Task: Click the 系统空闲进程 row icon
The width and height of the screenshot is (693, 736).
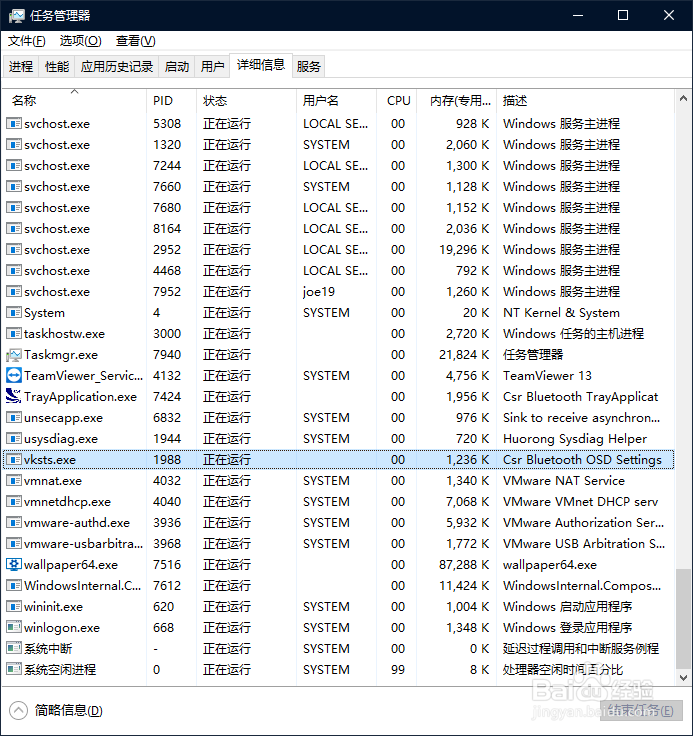Action: click(14, 669)
